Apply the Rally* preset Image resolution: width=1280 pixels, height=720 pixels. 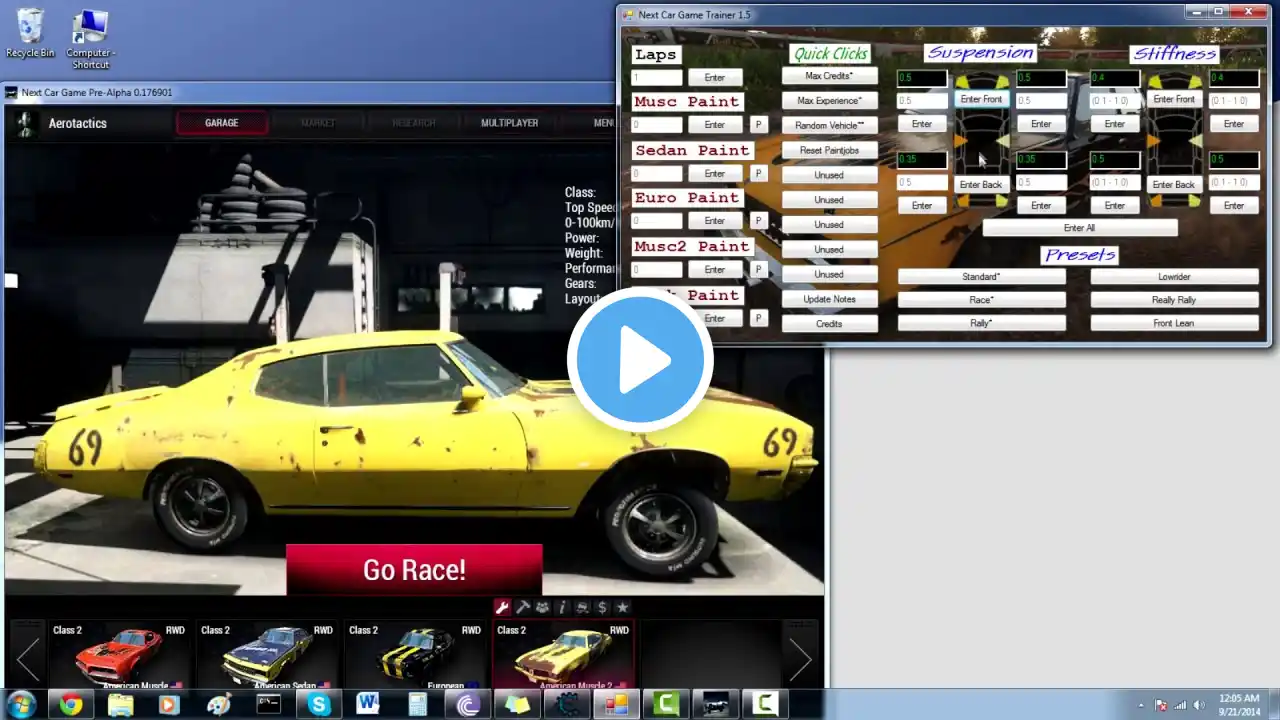click(981, 324)
